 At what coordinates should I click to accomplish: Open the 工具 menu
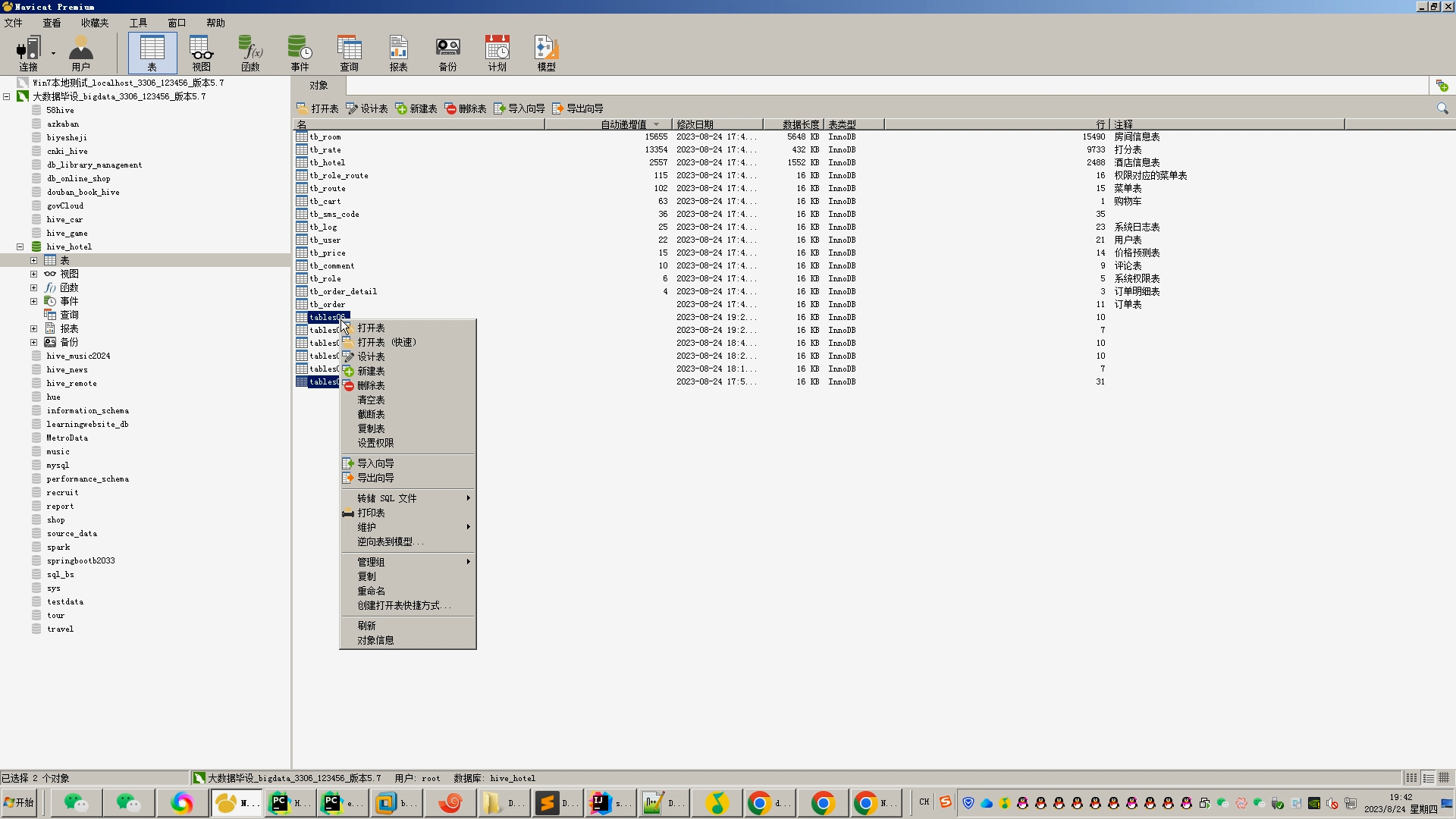click(138, 23)
